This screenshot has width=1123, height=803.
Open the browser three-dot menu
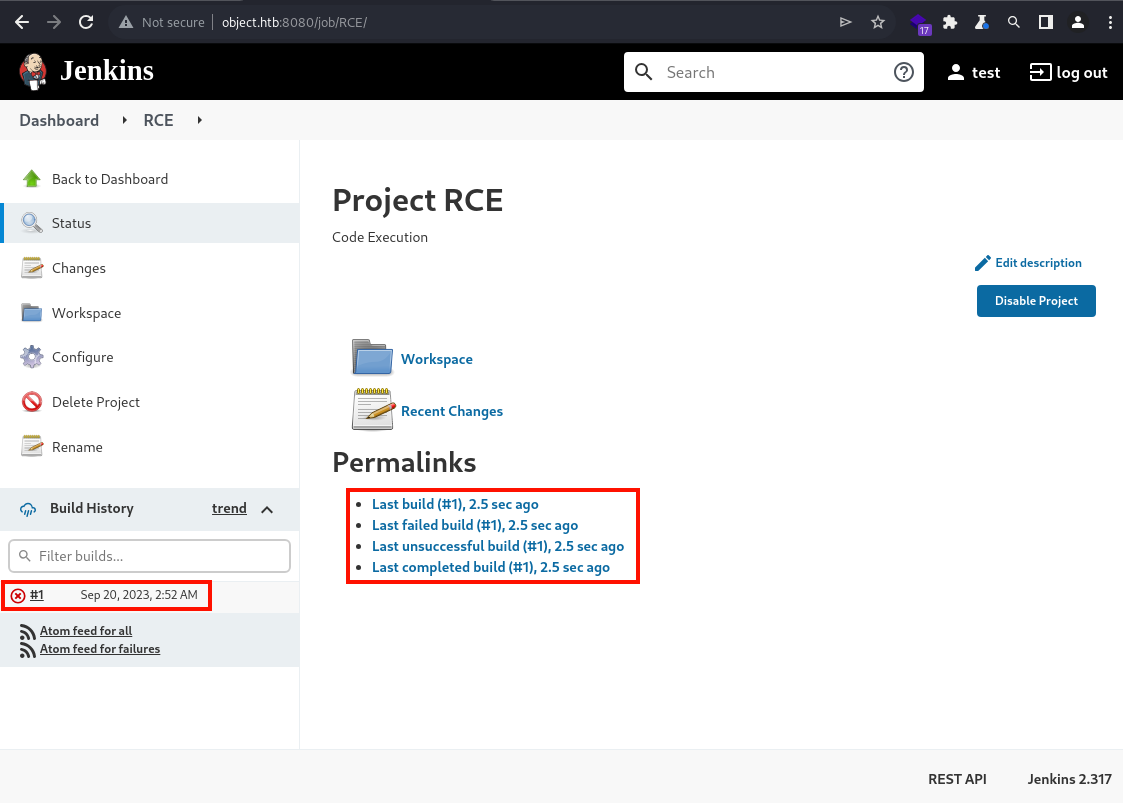1110,22
